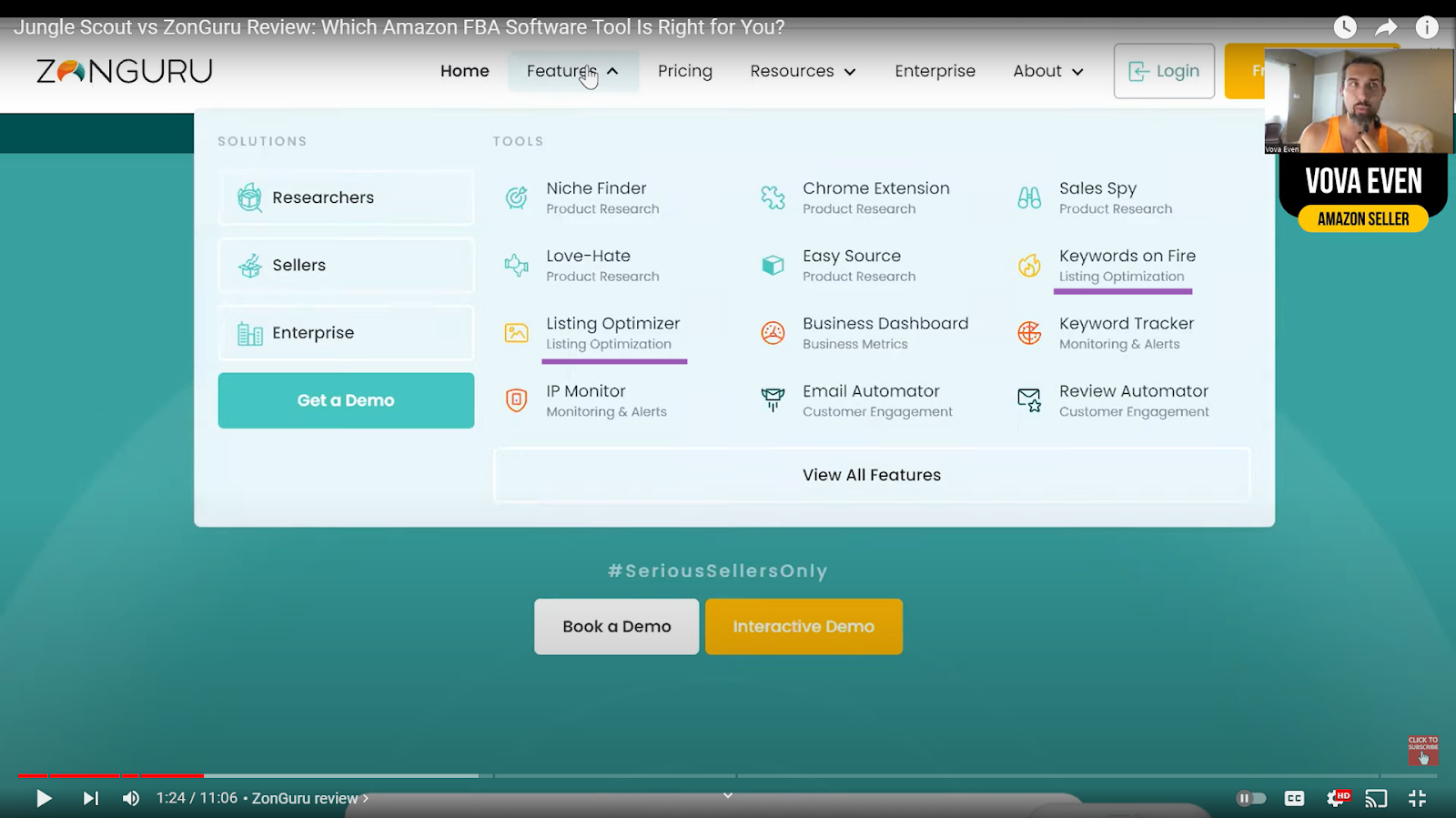Click the Sellers solution box icon

249,266
